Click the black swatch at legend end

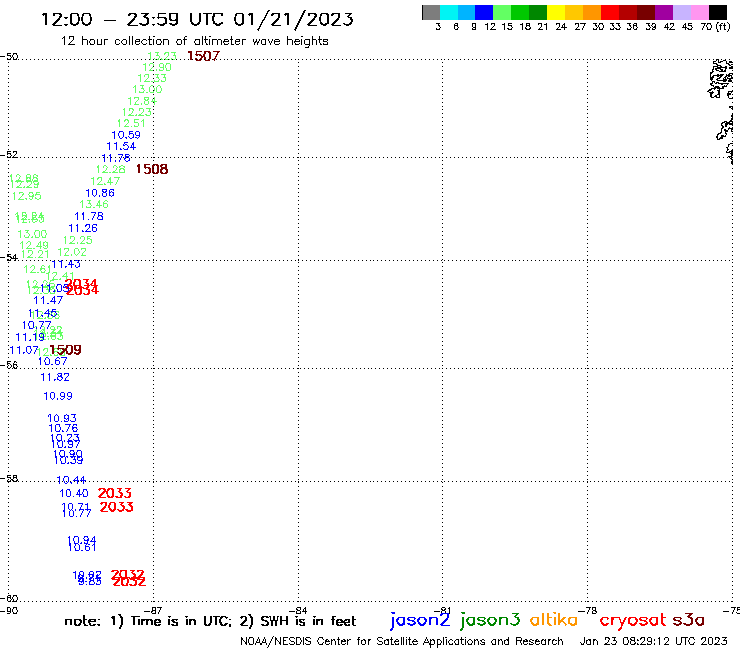coord(718,12)
